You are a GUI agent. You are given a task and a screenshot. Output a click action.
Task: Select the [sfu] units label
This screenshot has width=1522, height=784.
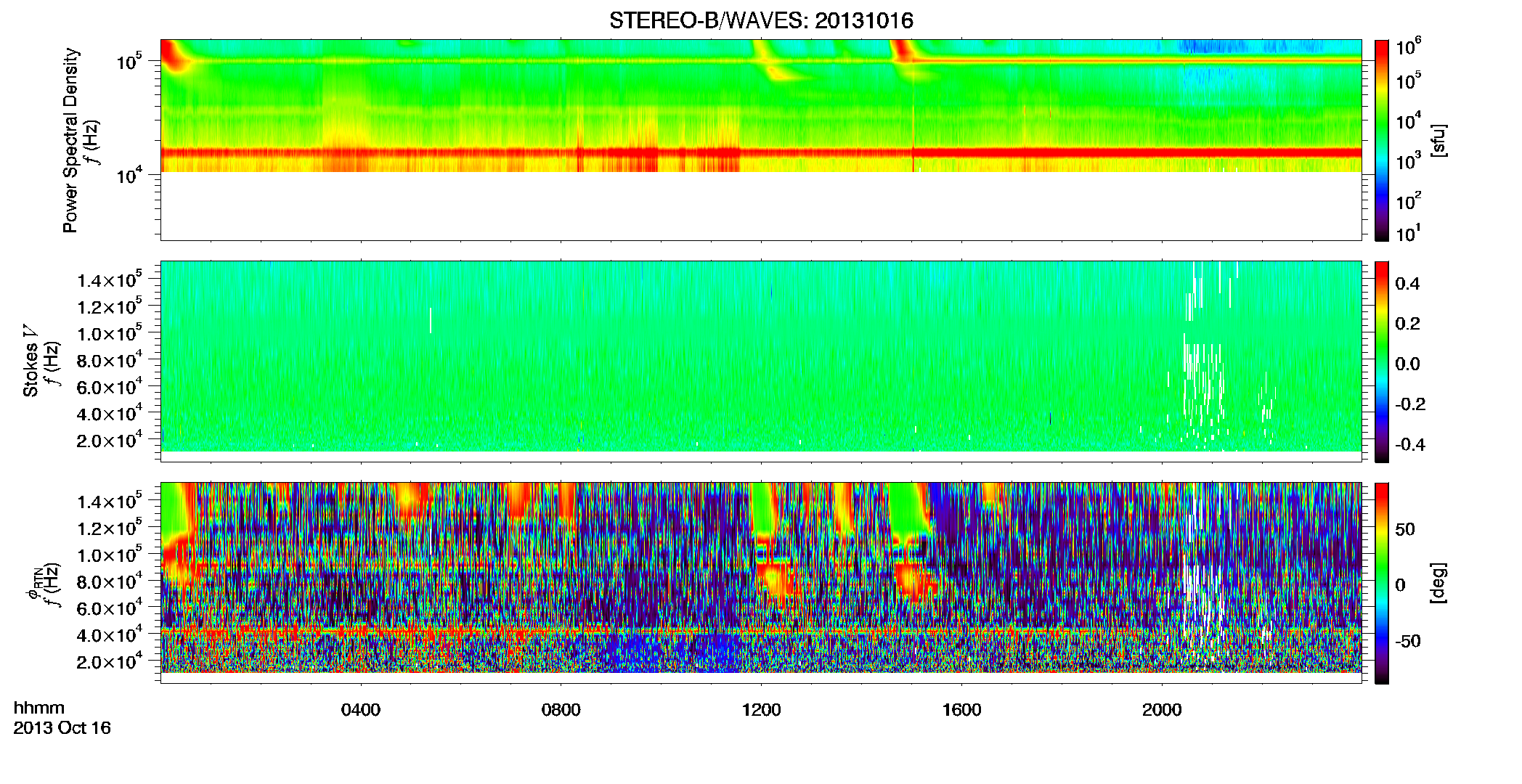tap(1438, 140)
